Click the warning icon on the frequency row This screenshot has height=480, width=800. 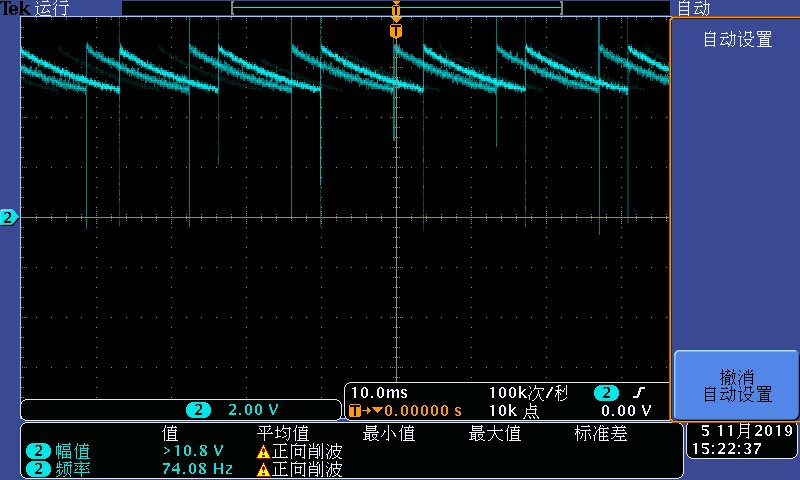263,469
